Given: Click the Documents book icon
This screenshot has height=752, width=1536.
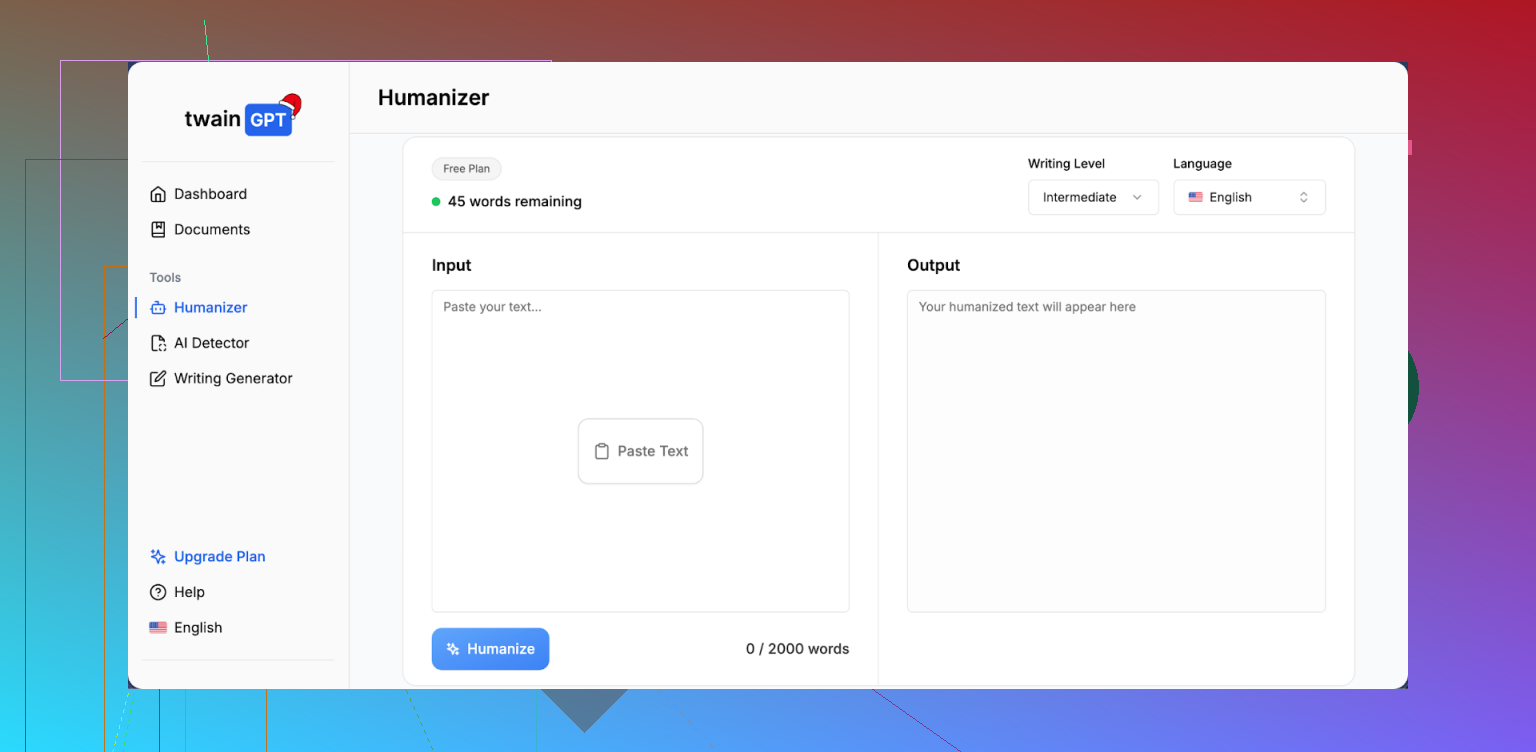Looking at the screenshot, I should coord(158,229).
